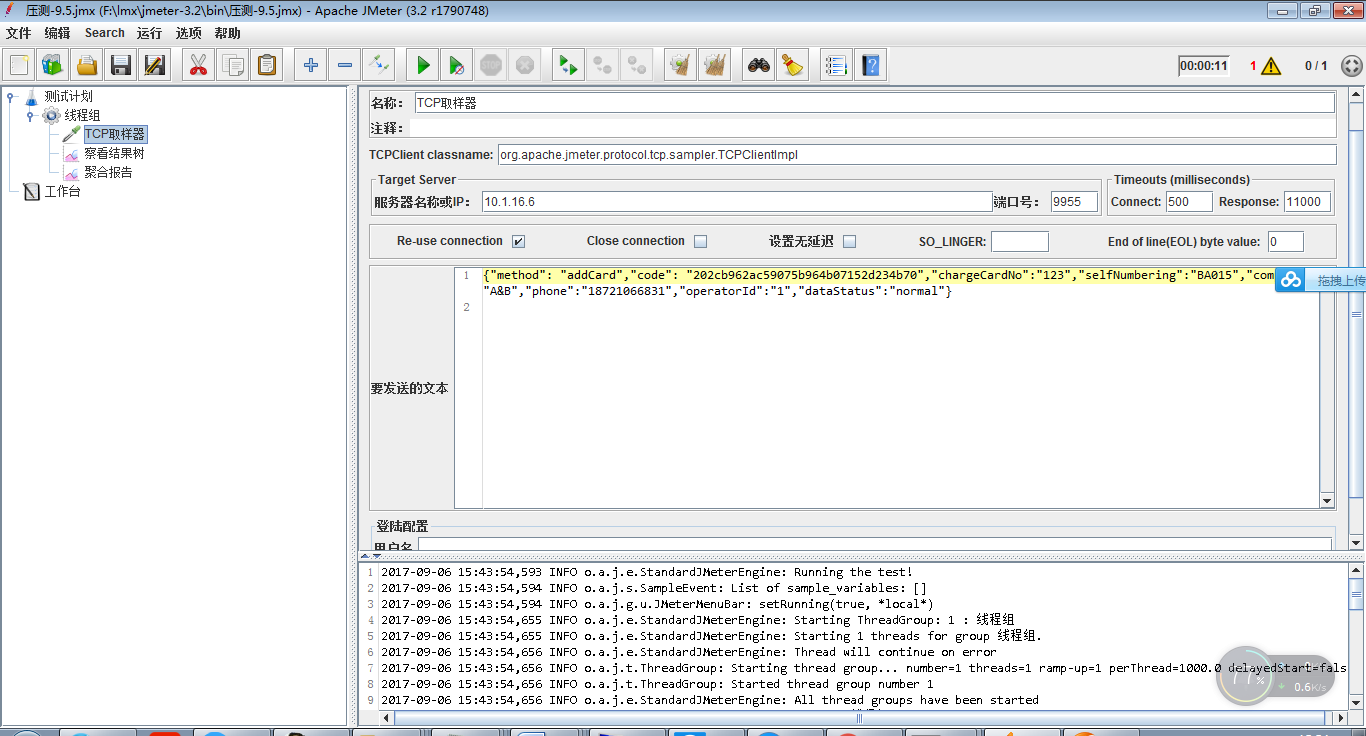Save the current test plan
Screen dimensions: 1366x736
click(x=119, y=64)
